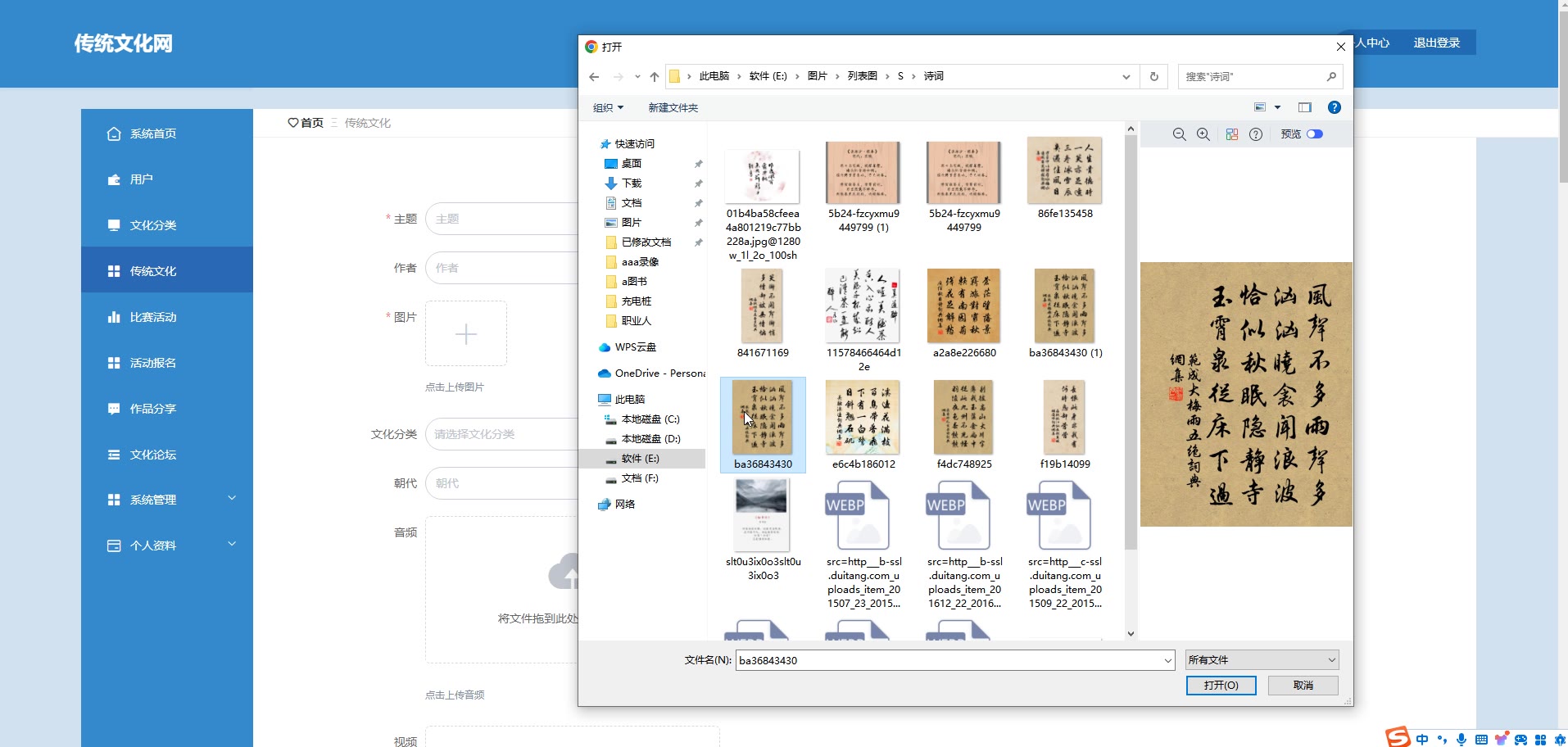Click 新建文件夹 new folder button

(673, 107)
